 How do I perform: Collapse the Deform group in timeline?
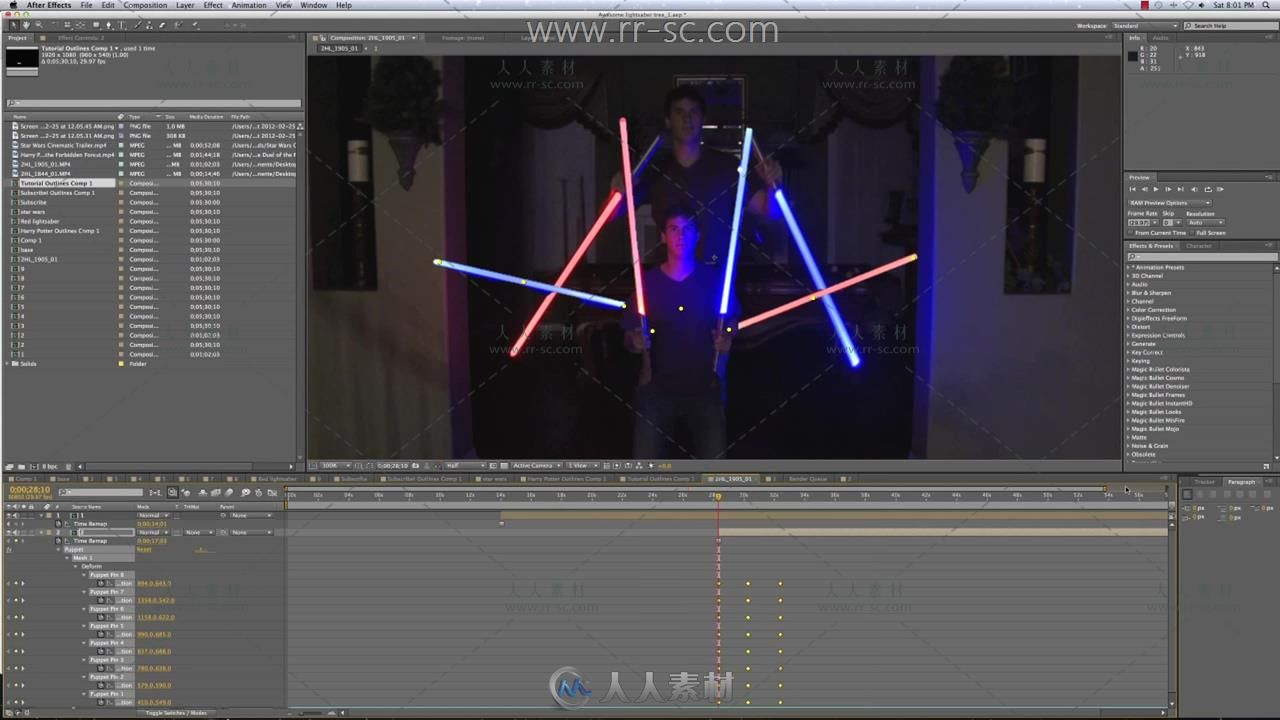[75, 566]
